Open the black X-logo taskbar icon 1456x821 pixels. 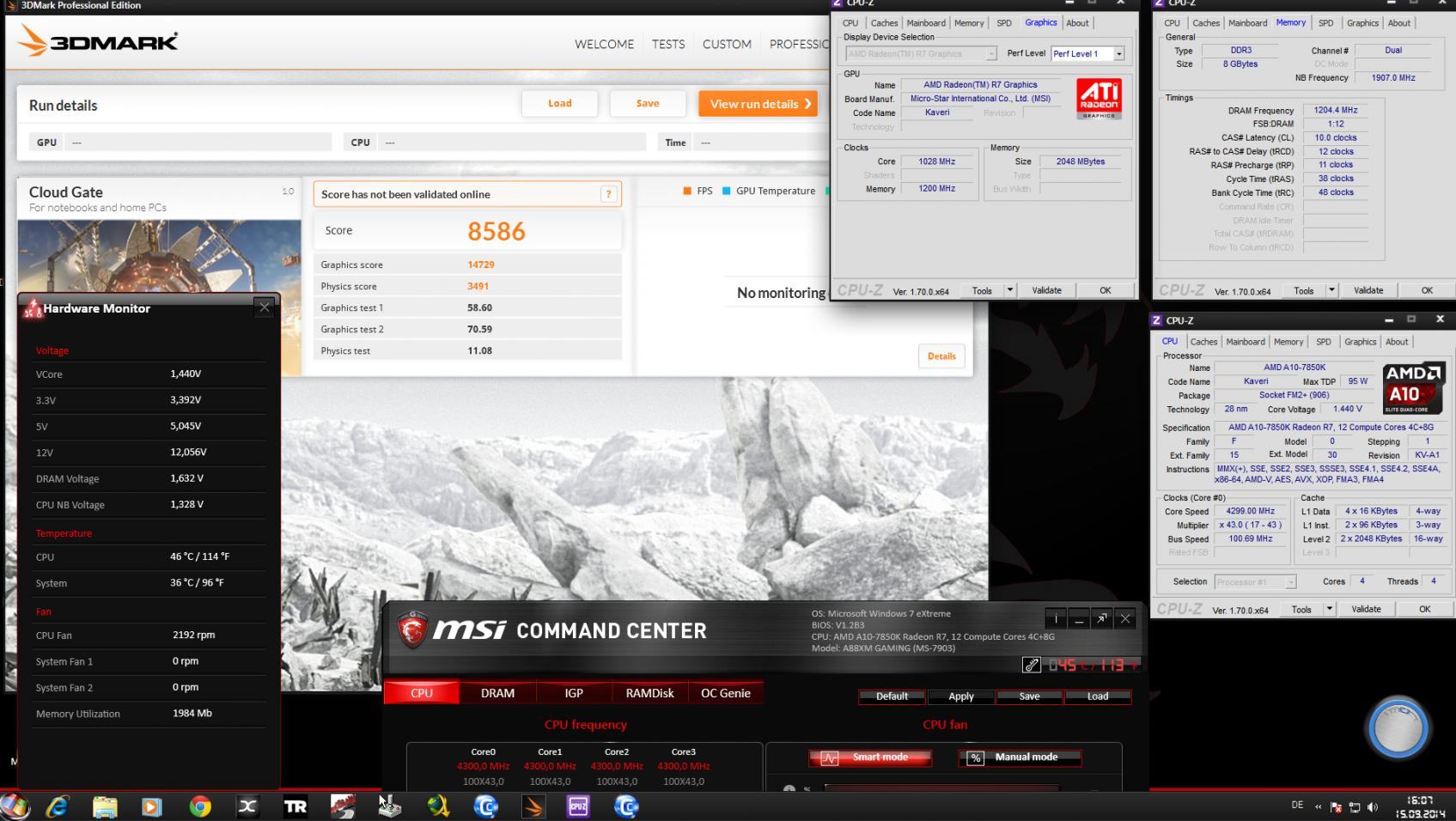click(x=247, y=806)
